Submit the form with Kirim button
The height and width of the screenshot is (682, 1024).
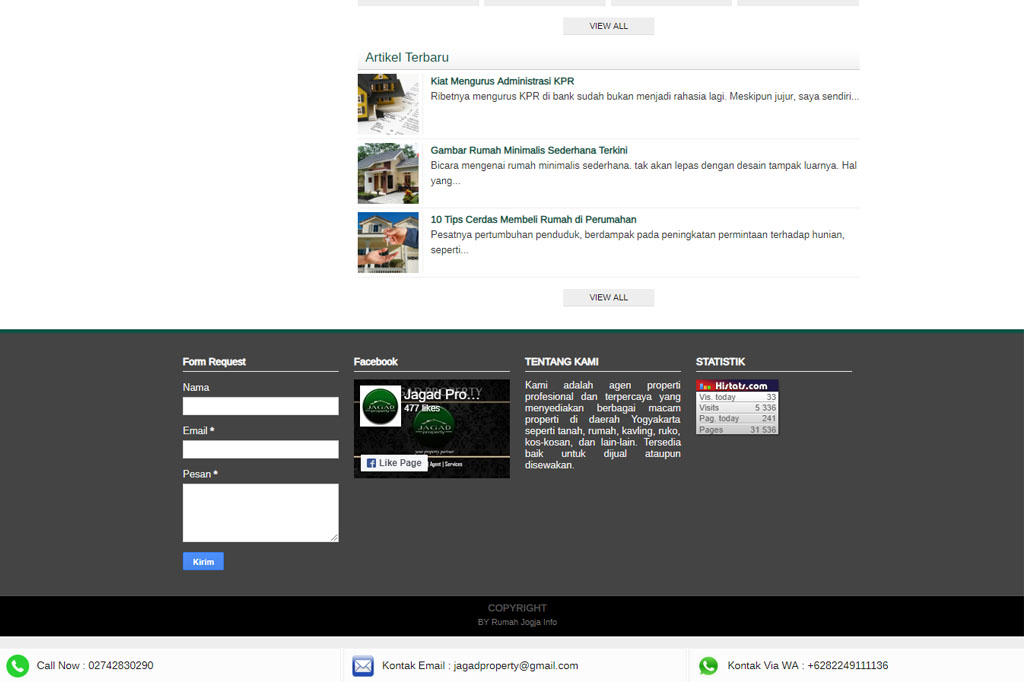pyautogui.click(x=203, y=562)
